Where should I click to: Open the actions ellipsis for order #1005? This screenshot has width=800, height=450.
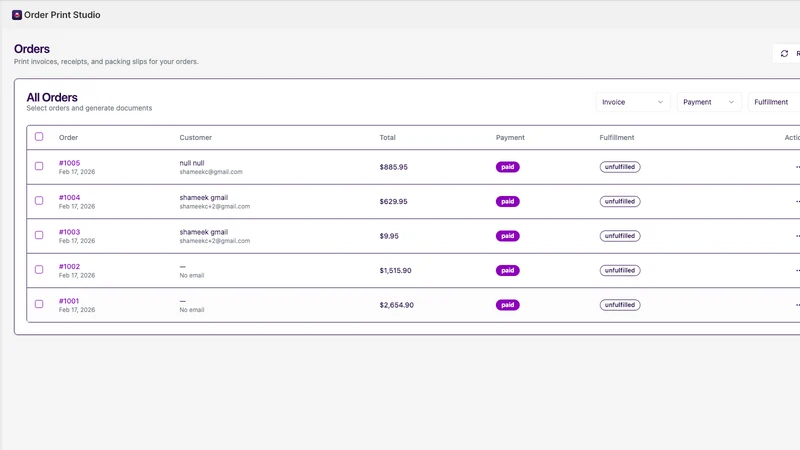click(x=797, y=167)
